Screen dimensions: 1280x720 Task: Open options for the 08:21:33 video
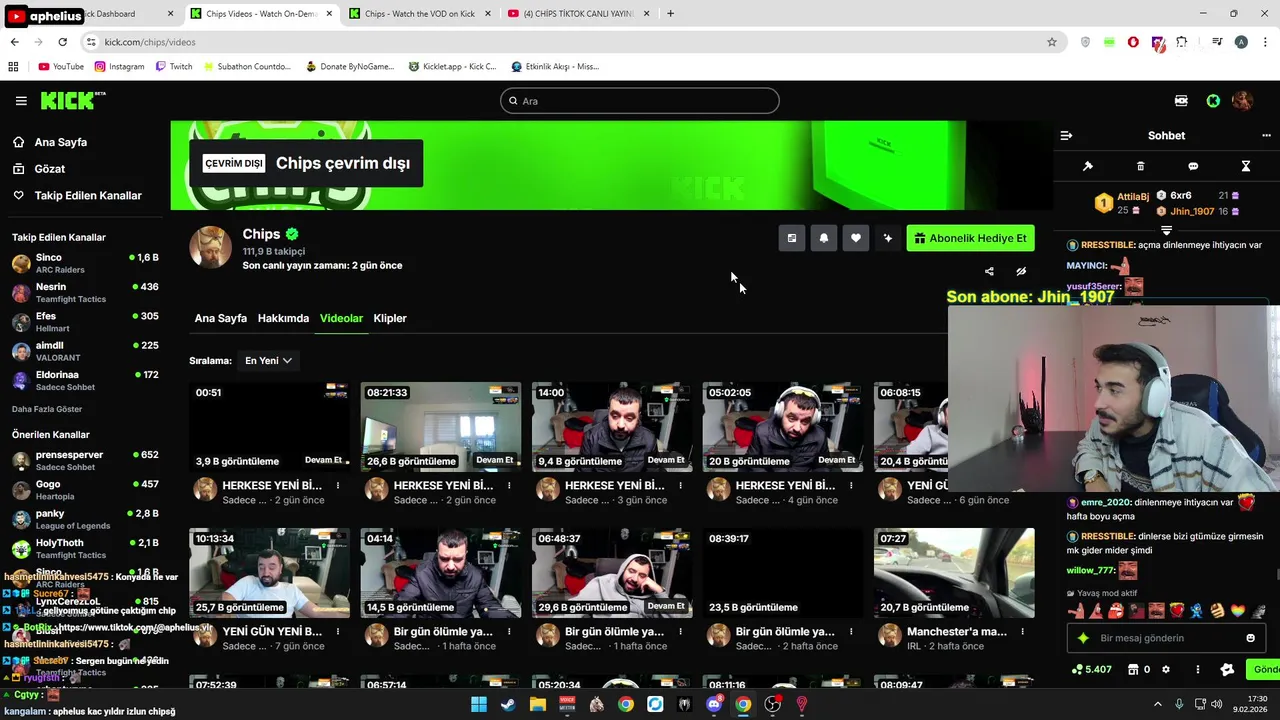[509, 486]
